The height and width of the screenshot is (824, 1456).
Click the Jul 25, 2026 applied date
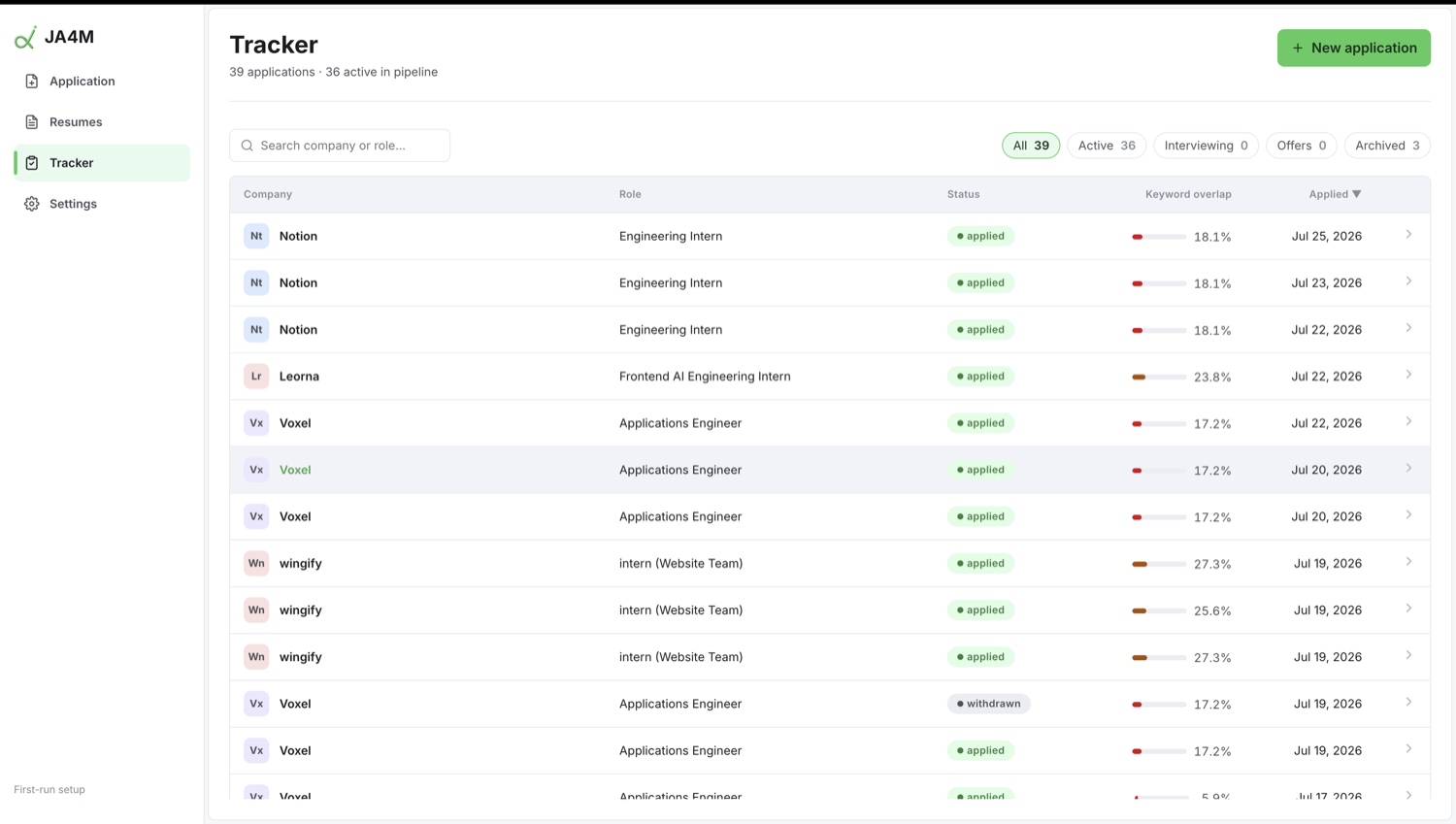[1326, 236]
